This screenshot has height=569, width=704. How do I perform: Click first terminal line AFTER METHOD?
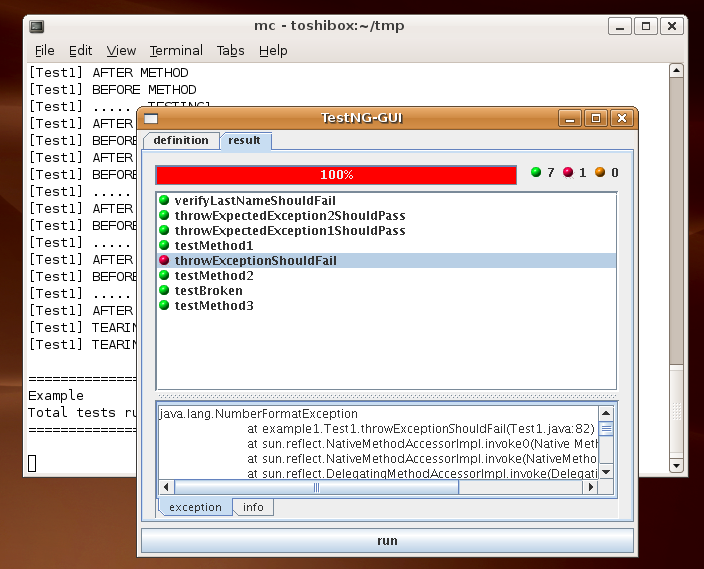(109, 73)
